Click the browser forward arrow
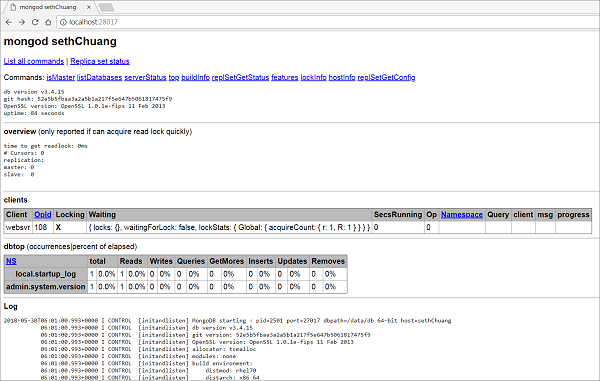600x381 pixels. click(22, 22)
